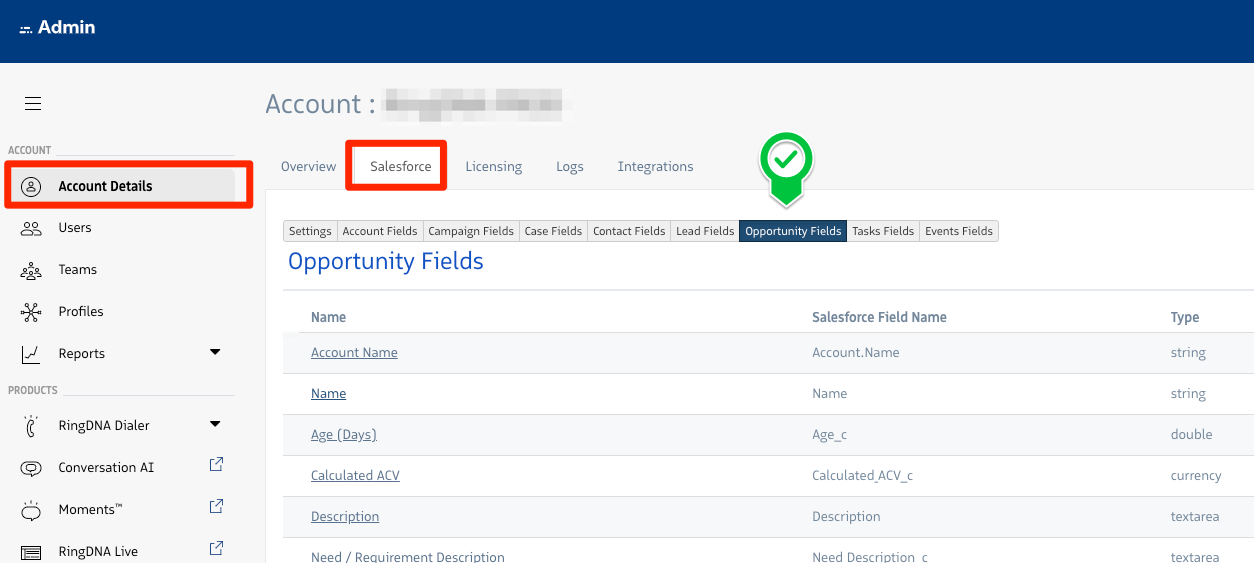The width and height of the screenshot is (1254, 563).
Task: Open RingDNA Live external link icon
Action: pyautogui.click(x=216, y=549)
